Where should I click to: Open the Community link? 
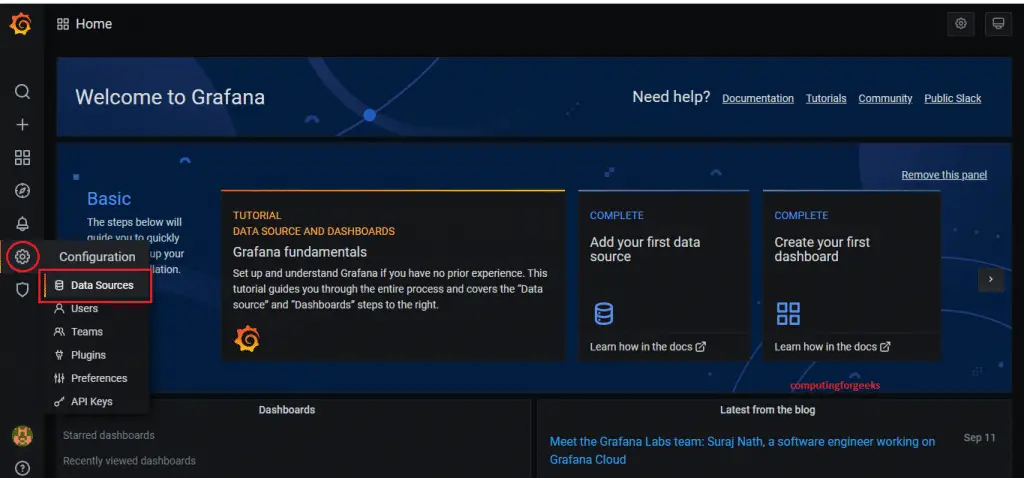tap(885, 99)
